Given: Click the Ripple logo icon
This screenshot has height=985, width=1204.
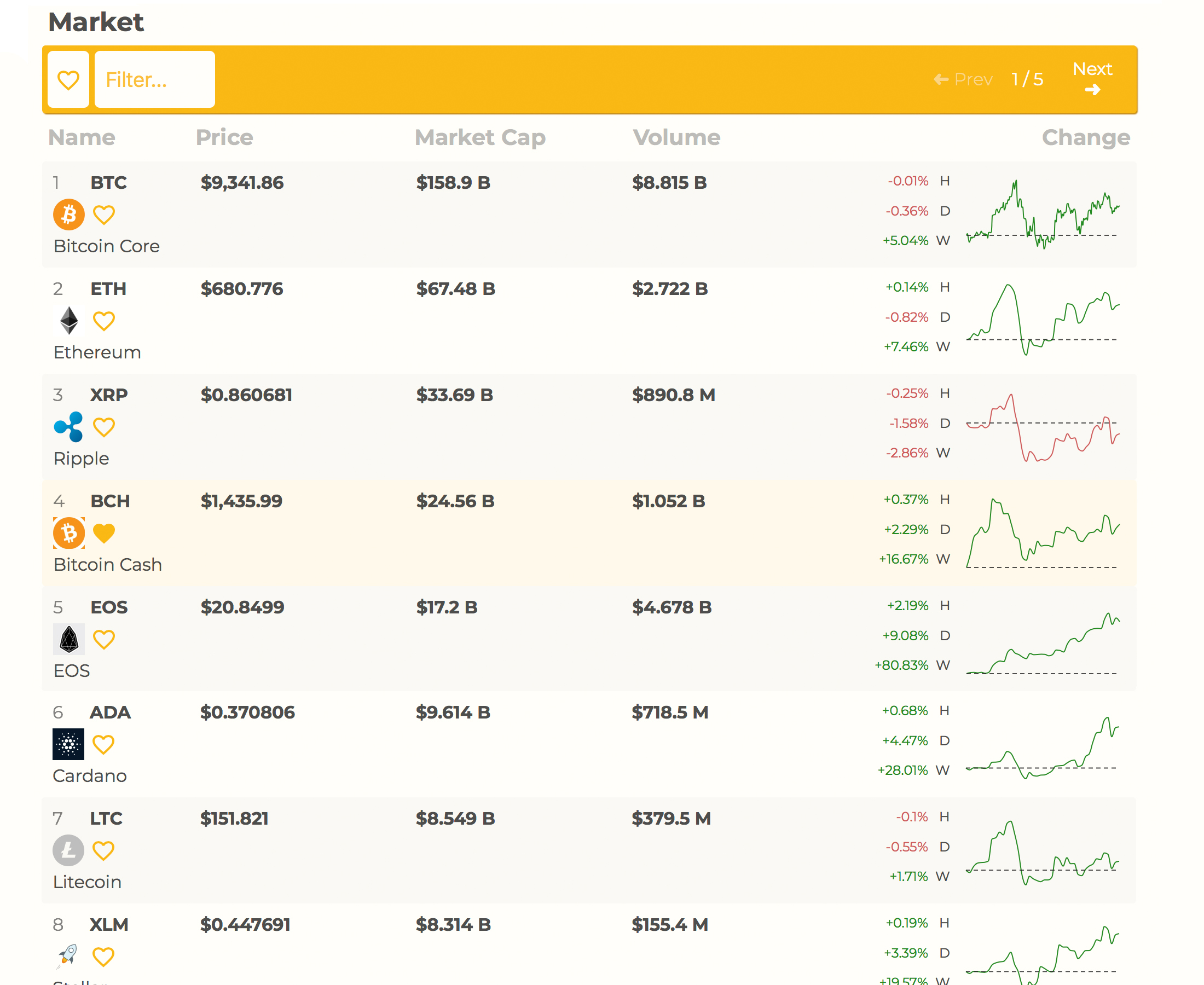Looking at the screenshot, I should (x=68, y=427).
